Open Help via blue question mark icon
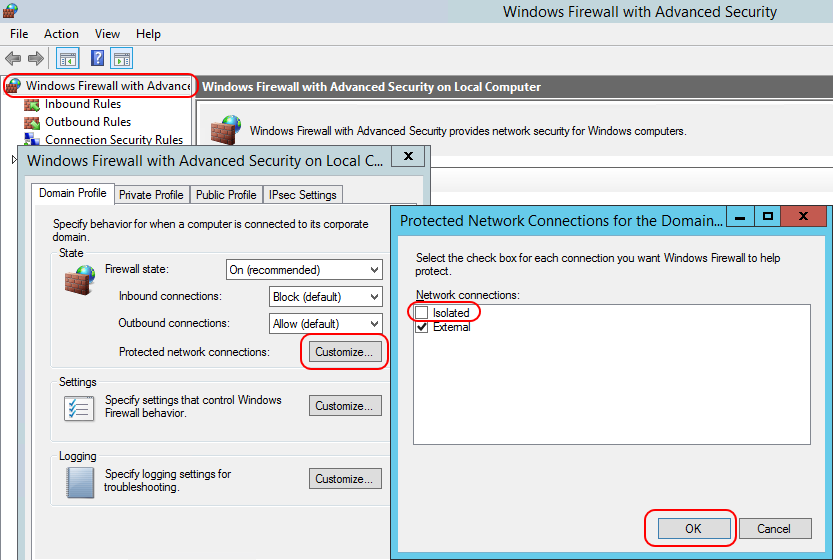The height and width of the screenshot is (560, 833). click(97, 58)
